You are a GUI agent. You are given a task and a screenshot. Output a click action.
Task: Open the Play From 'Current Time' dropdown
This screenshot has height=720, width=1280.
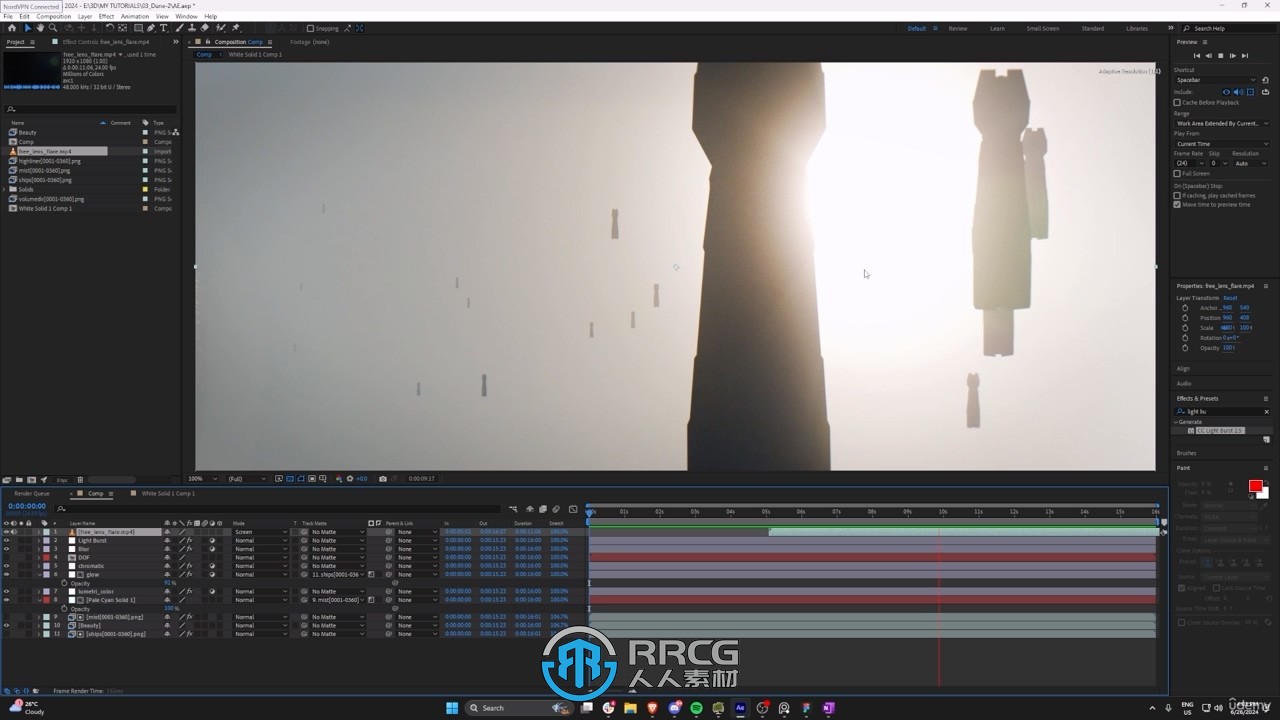(1221, 144)
